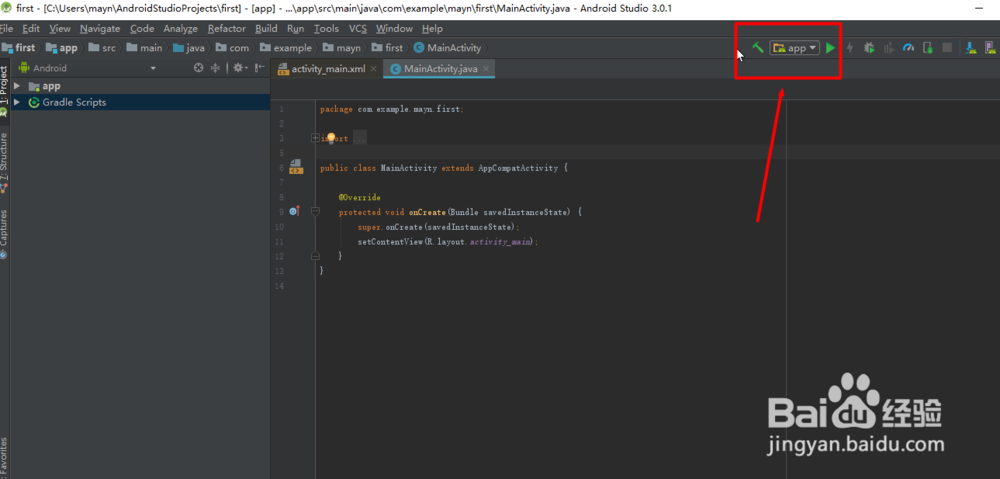Open the View menu
Viewport: 1000px width, 479px height.
[60, 29]
